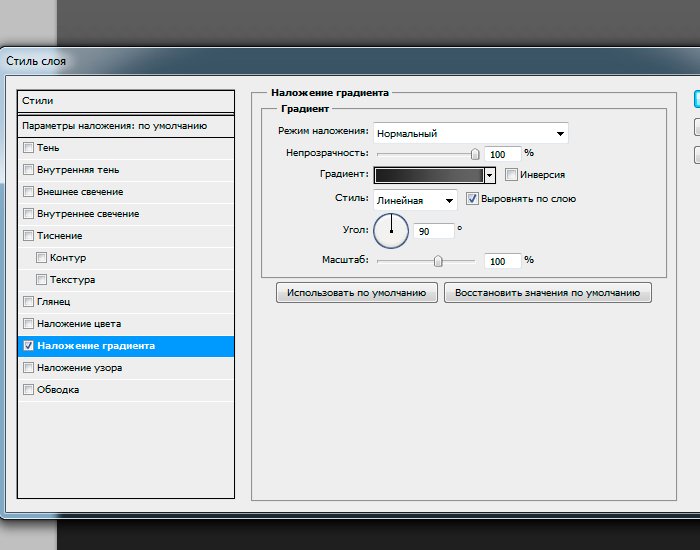Uncheck the Наложение градиента checkbox
This screenshot has width=700, height=550.
(28, 346)
